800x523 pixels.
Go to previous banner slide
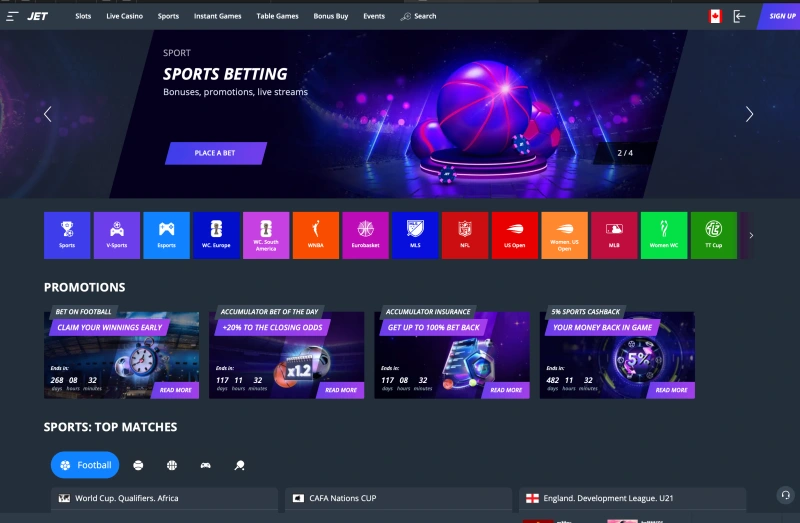click(47, 114)
